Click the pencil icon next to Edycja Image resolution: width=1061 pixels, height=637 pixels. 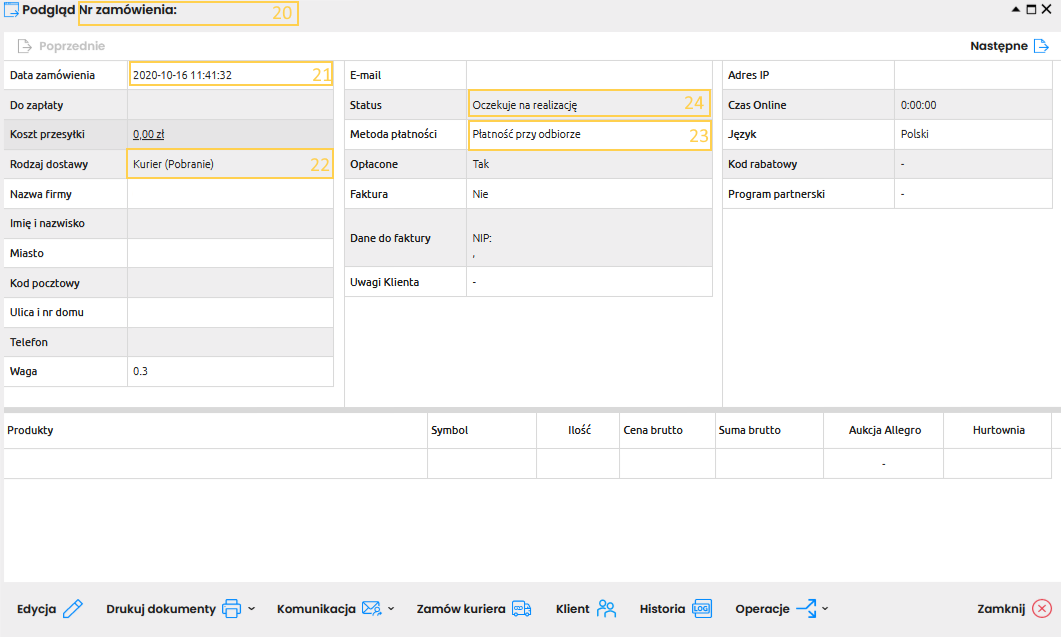[73, 609]
